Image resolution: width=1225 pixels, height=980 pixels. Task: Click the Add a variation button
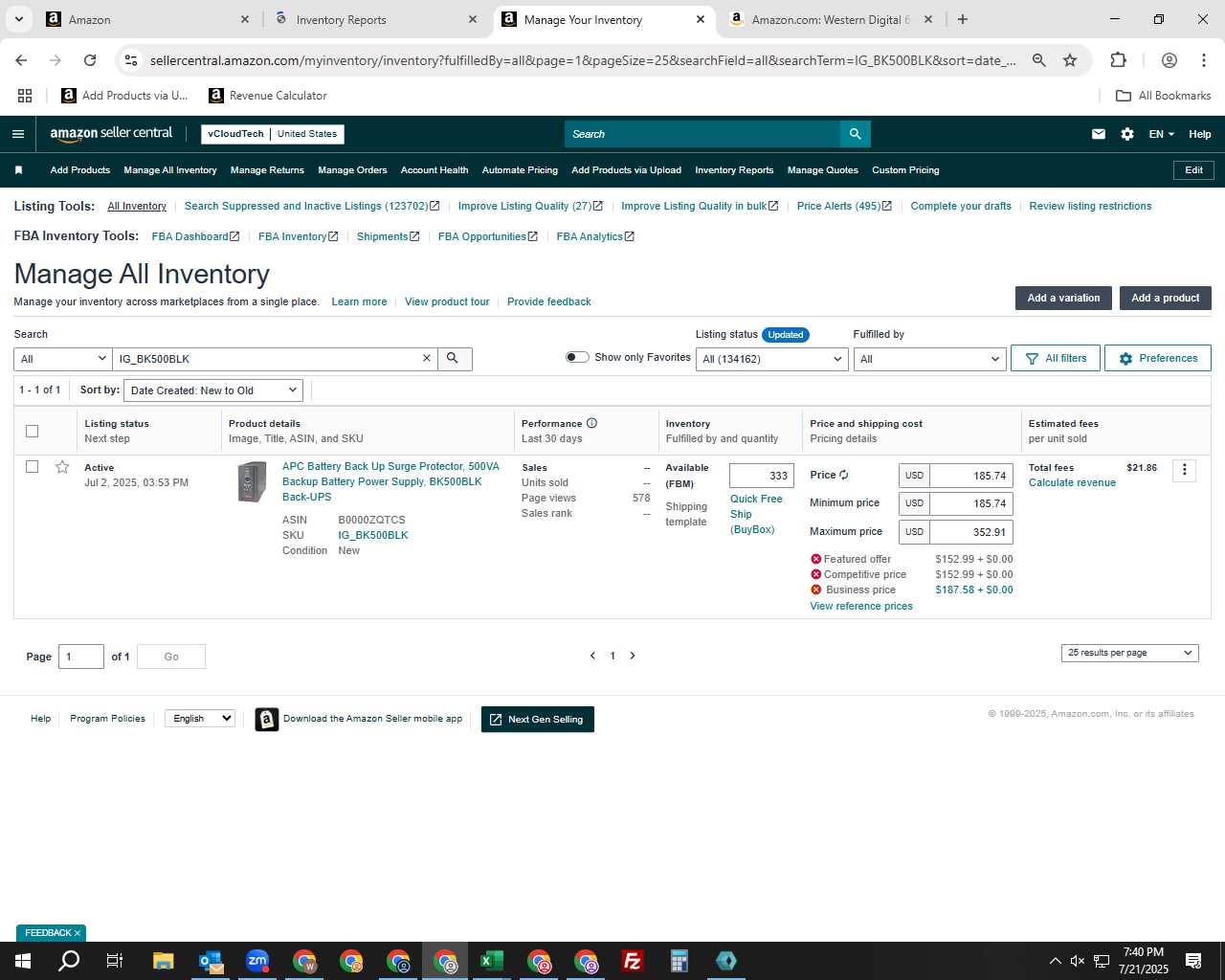click(1063, 298)
